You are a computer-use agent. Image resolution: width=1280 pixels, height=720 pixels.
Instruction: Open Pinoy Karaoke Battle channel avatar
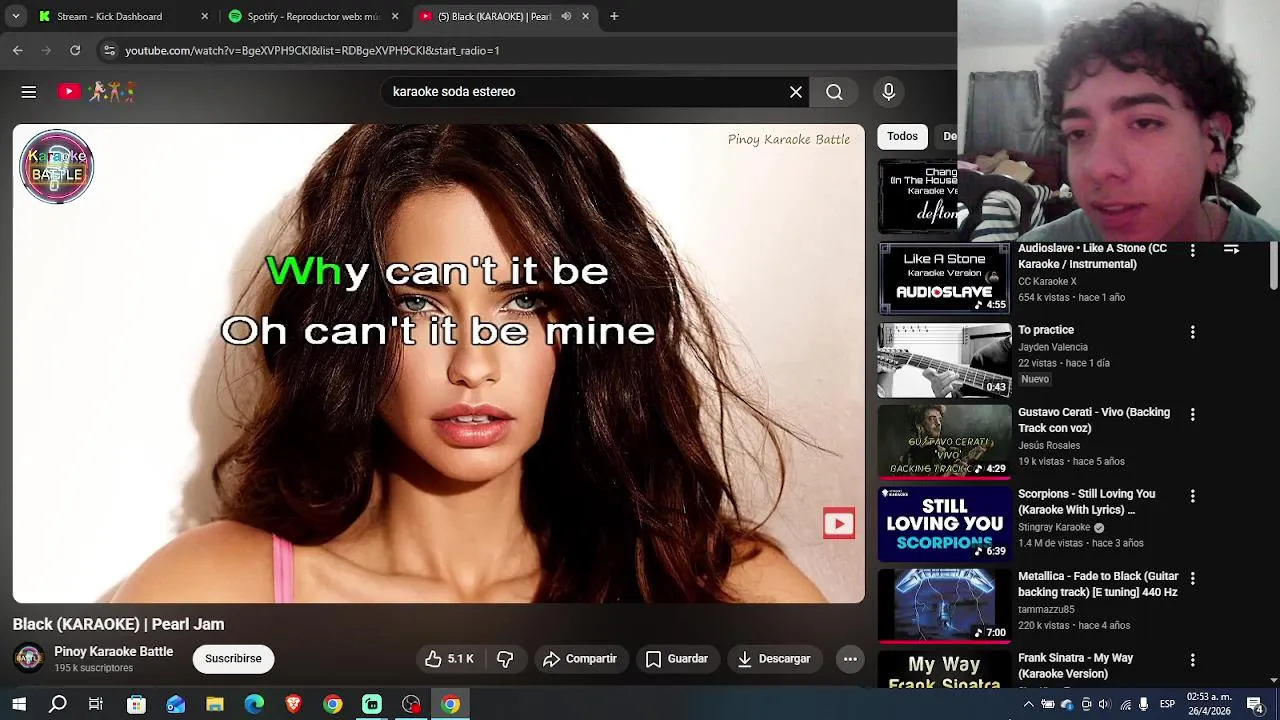(29, 658)
